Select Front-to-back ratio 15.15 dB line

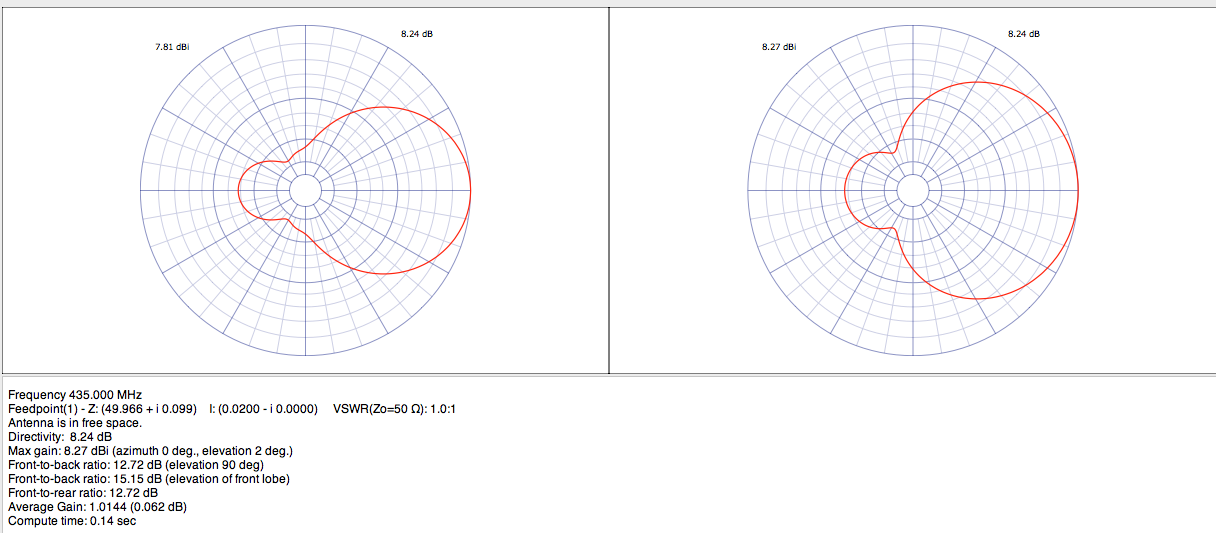tap(149, 479)
